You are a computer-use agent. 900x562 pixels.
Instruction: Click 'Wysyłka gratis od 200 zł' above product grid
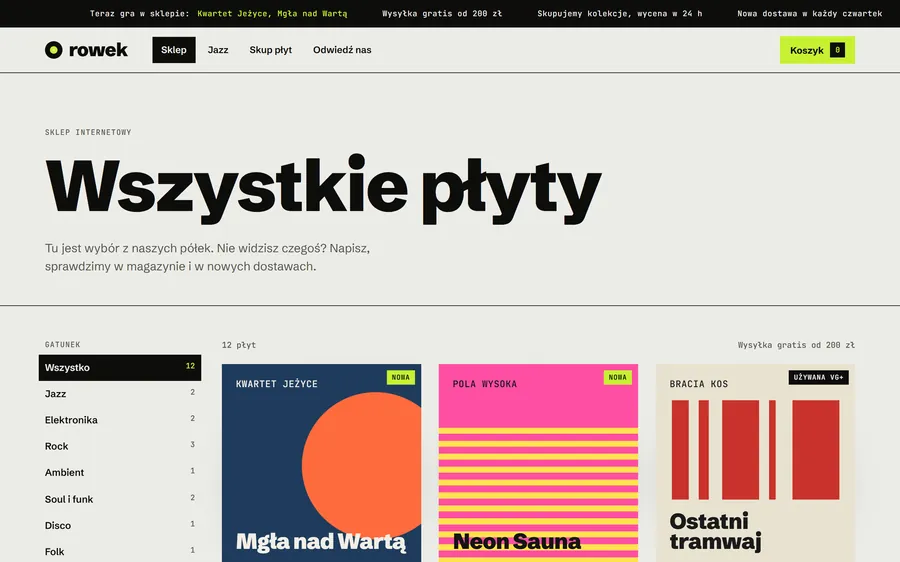(x=796, y=345)
